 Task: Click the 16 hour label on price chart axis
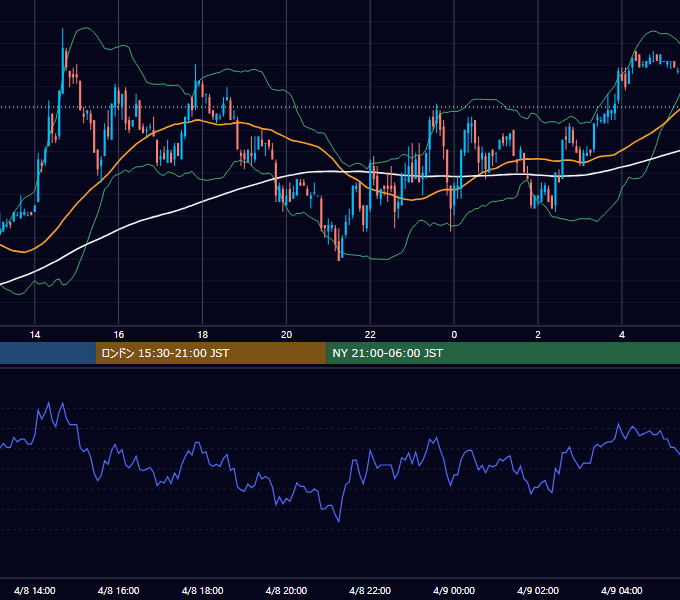point(118,335)
